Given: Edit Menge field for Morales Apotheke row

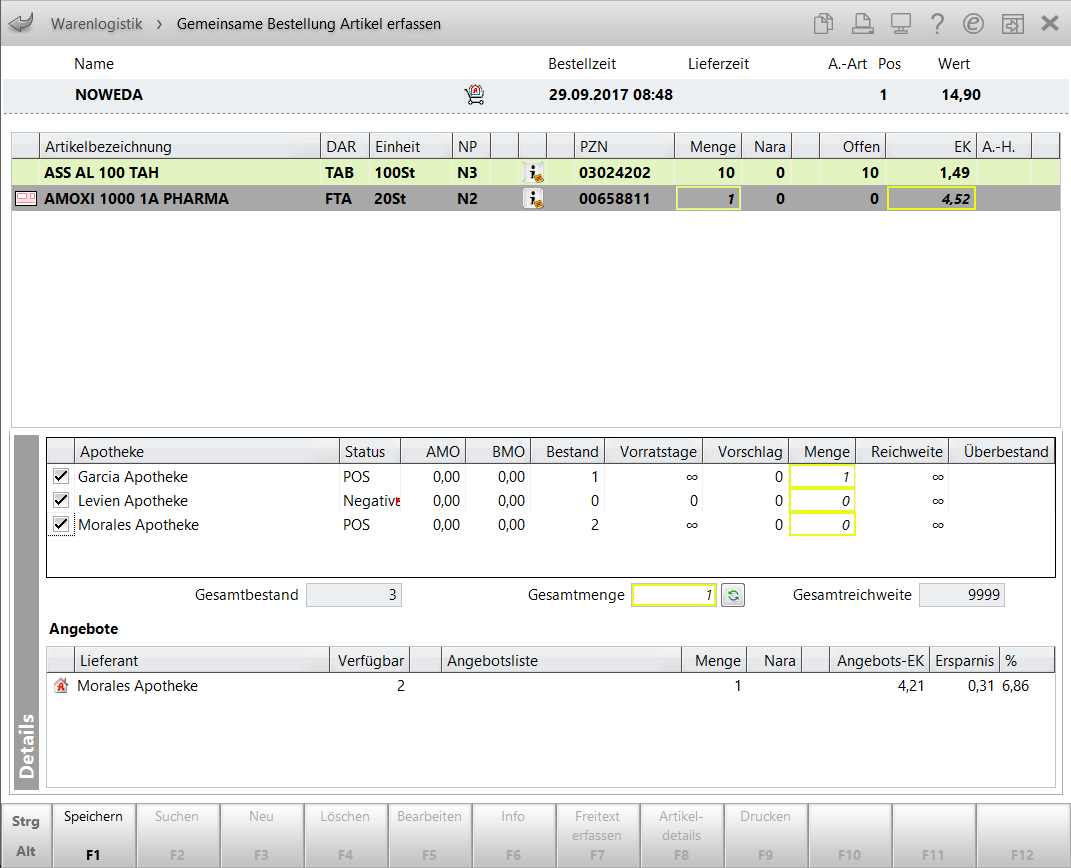Looking at the screenshot, I should [x=822, y=524].
